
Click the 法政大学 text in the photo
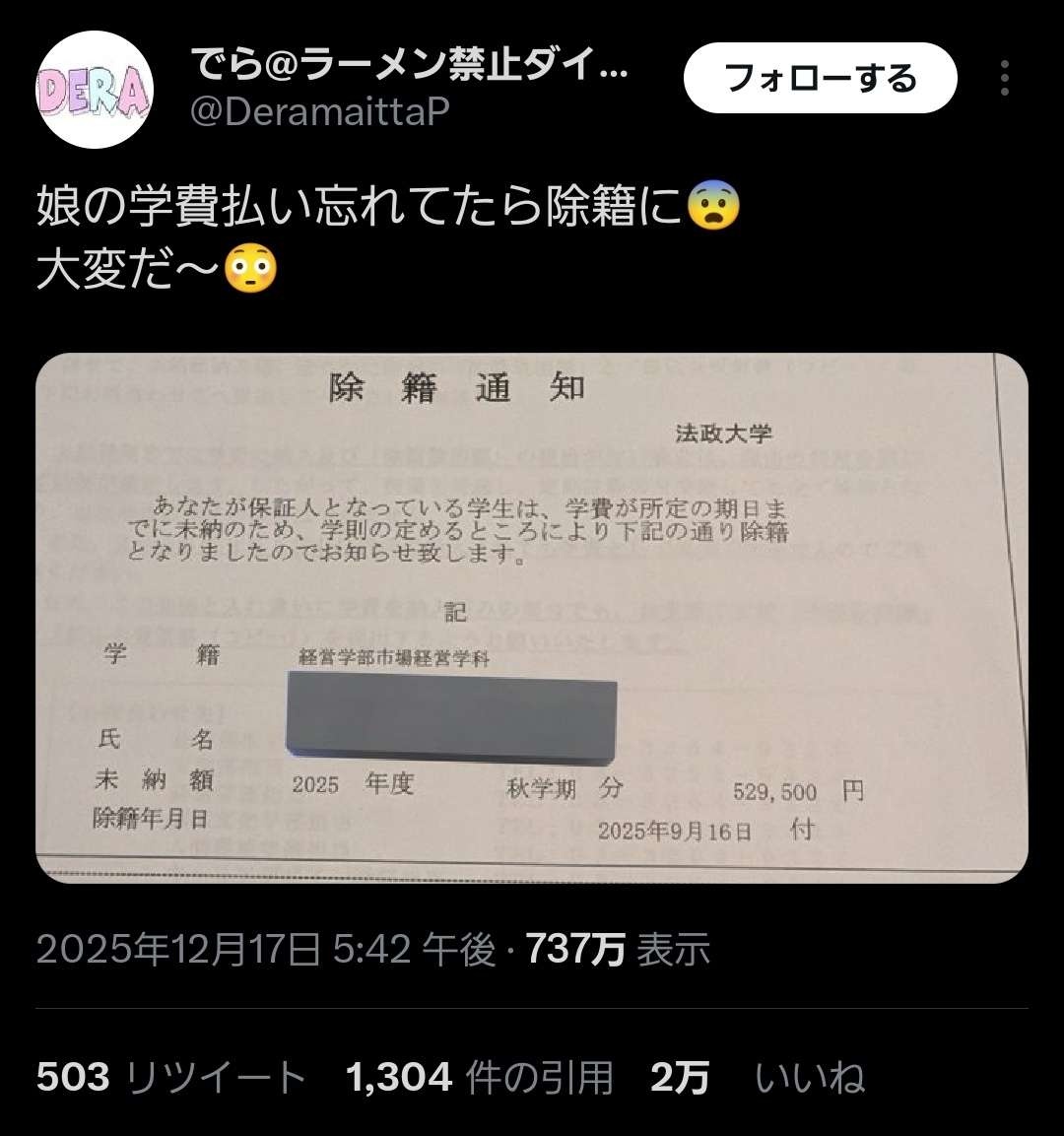[723, 434]
